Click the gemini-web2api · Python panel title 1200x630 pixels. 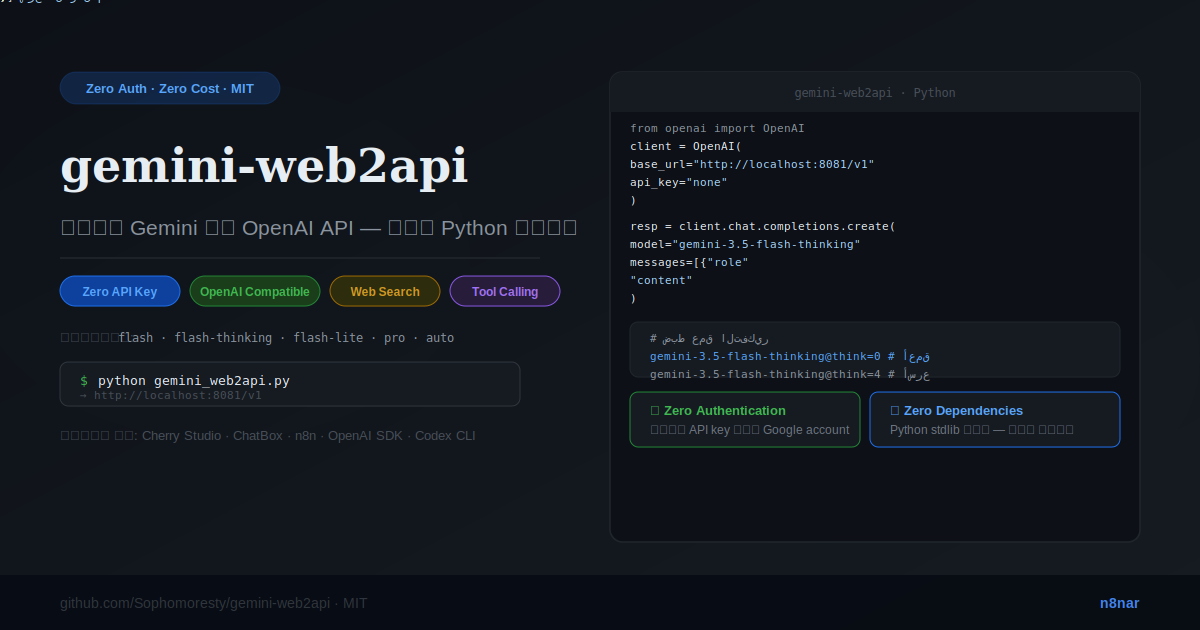coord(875,93)
